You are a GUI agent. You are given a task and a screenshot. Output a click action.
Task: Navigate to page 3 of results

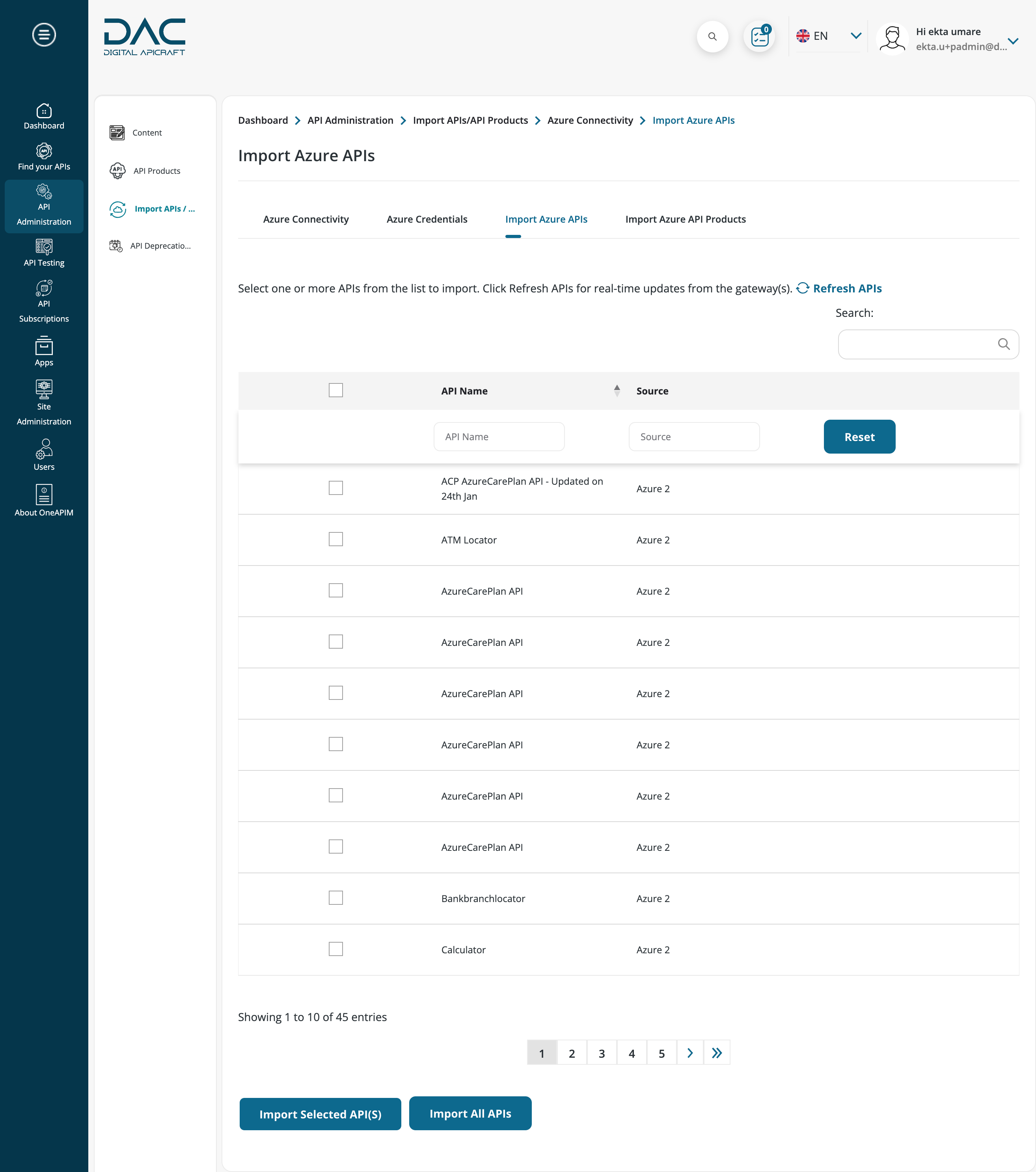602,1052
